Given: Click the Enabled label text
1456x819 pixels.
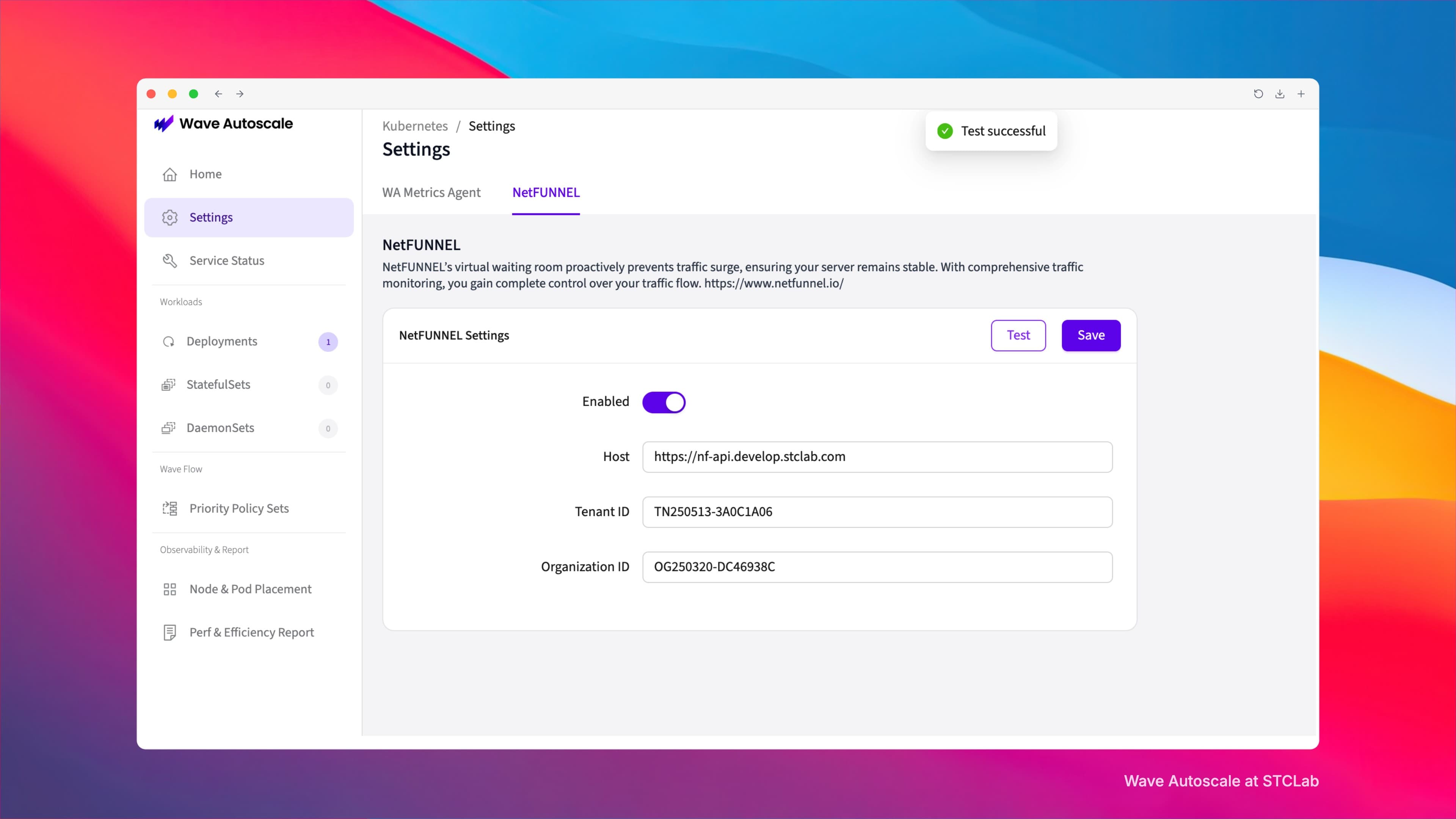Looking at the screenshot, I should [606, 401].
